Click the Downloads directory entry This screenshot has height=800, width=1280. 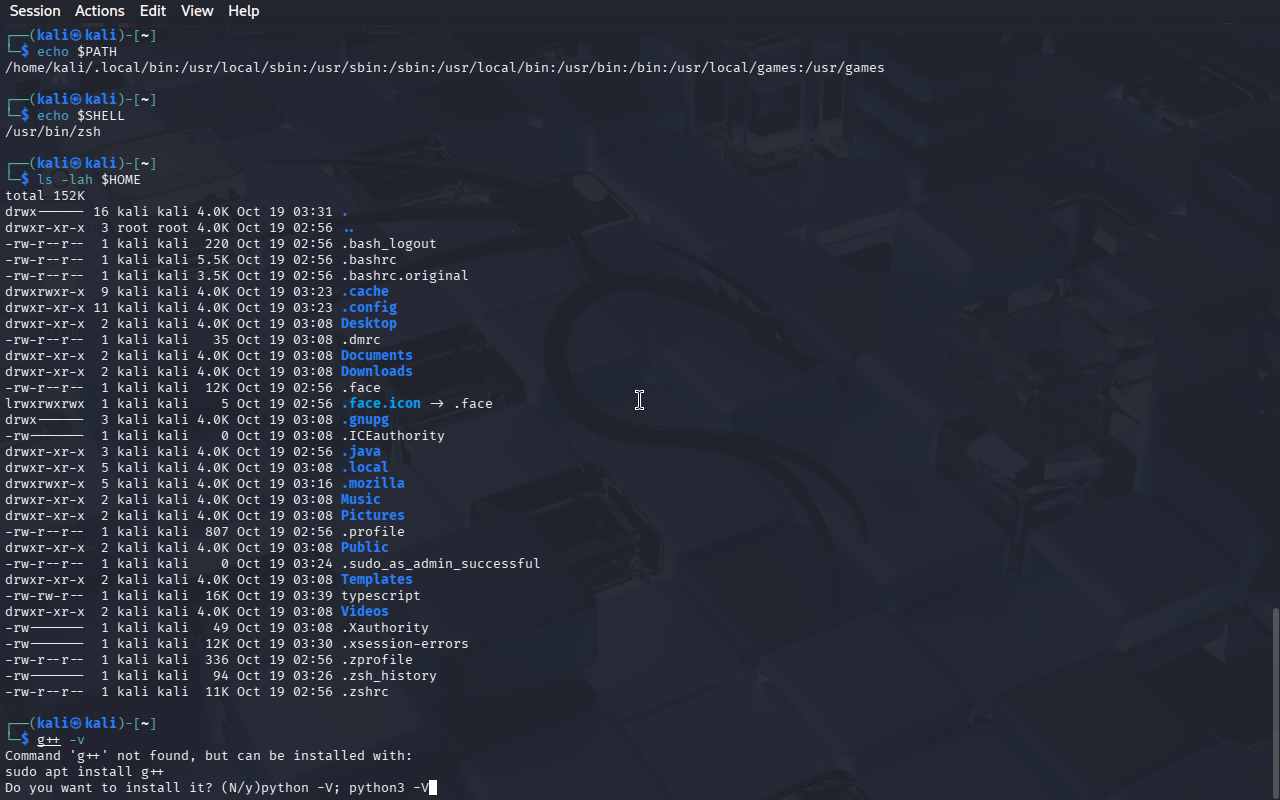coord(376,371)
